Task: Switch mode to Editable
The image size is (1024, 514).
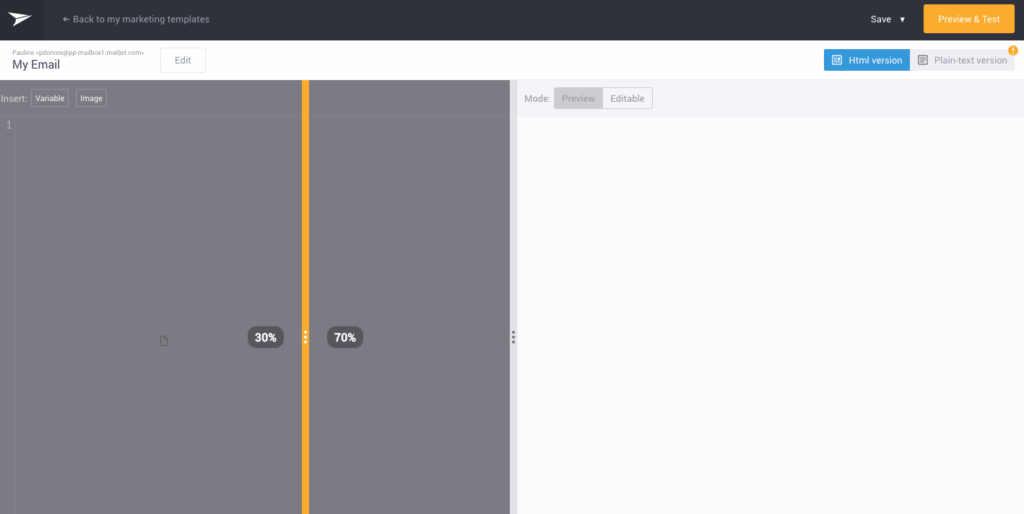Action: (x=627, y=98)
